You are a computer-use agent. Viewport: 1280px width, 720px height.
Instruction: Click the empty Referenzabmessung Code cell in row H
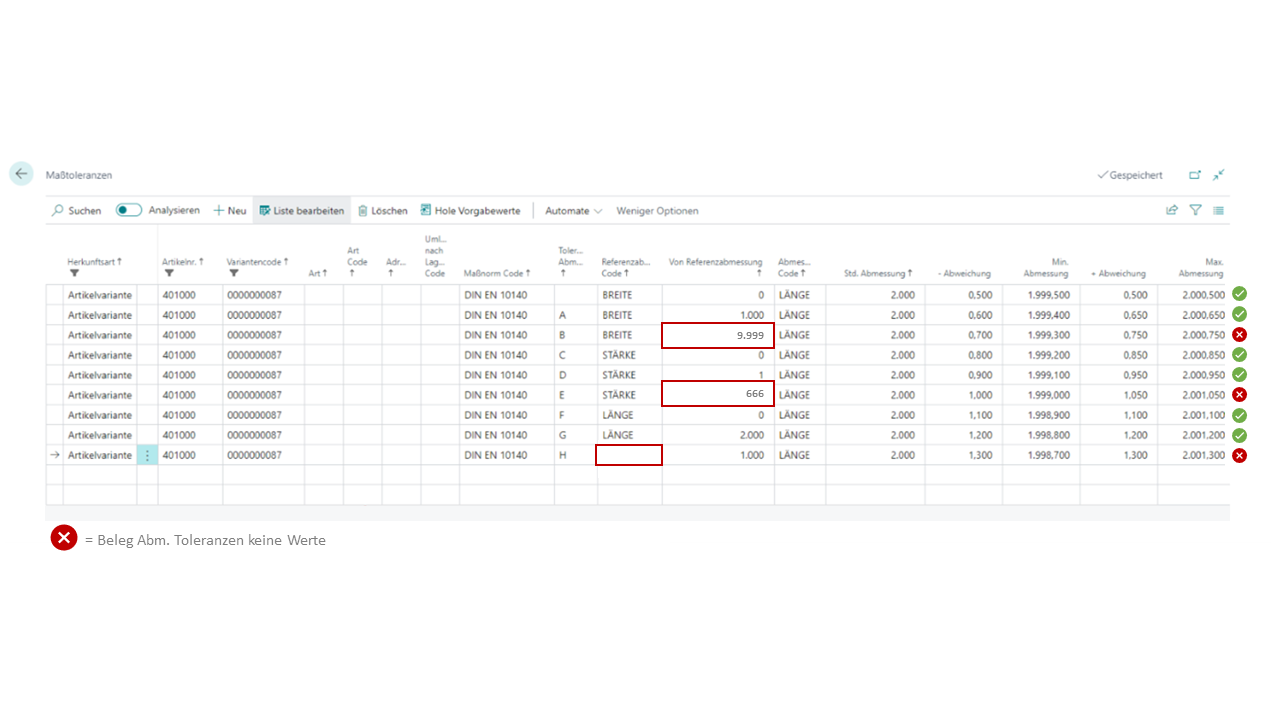(629, 455)
